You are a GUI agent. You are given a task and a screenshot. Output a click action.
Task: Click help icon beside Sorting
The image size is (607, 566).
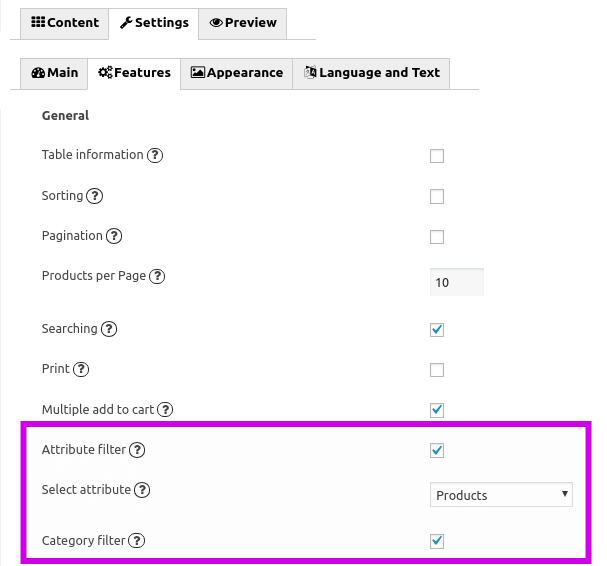pyautogui.click(x=94, y=196)
